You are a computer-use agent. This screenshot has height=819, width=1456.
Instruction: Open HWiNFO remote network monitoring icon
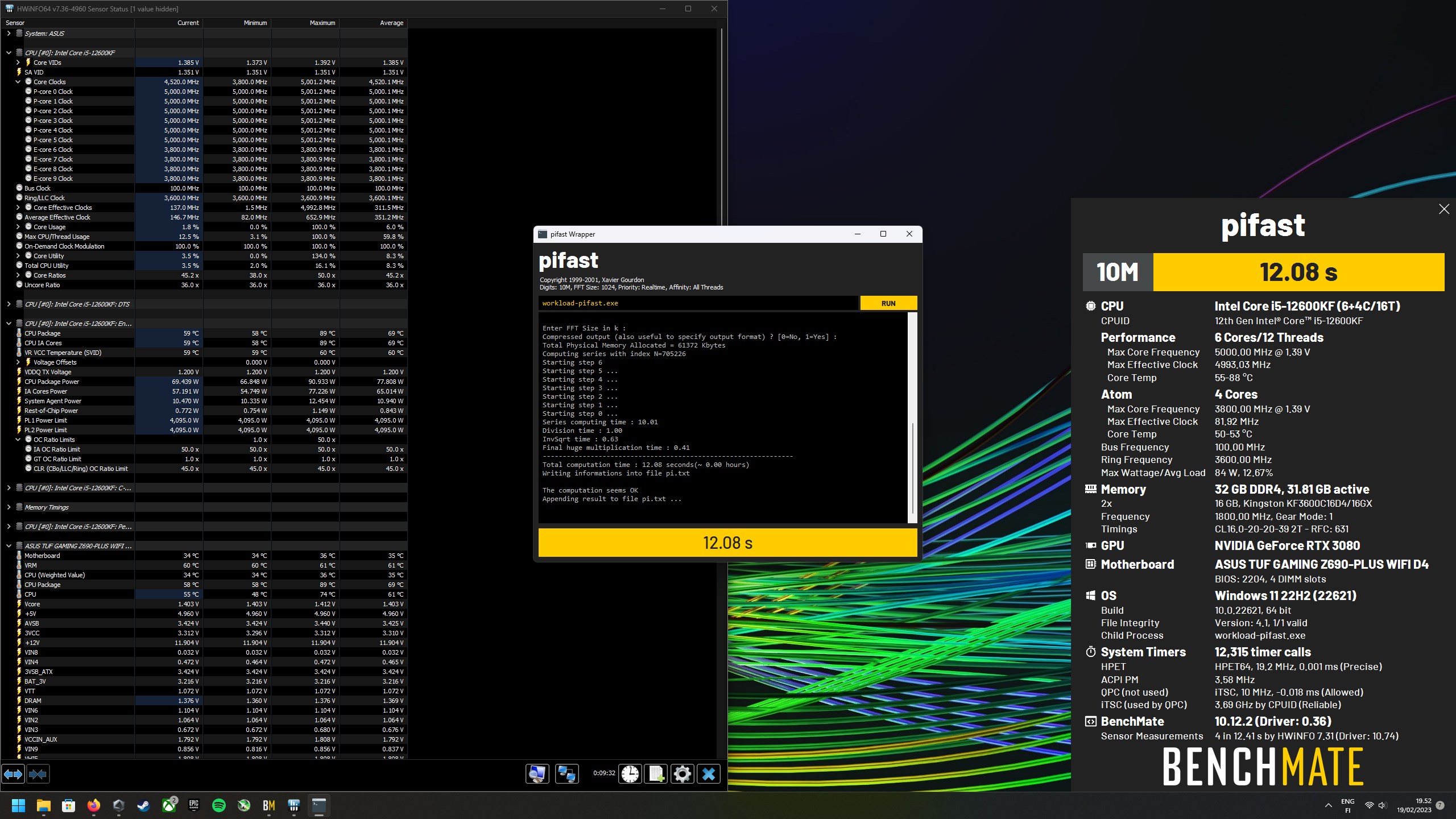pyautogui.click(x=567, y=773)
